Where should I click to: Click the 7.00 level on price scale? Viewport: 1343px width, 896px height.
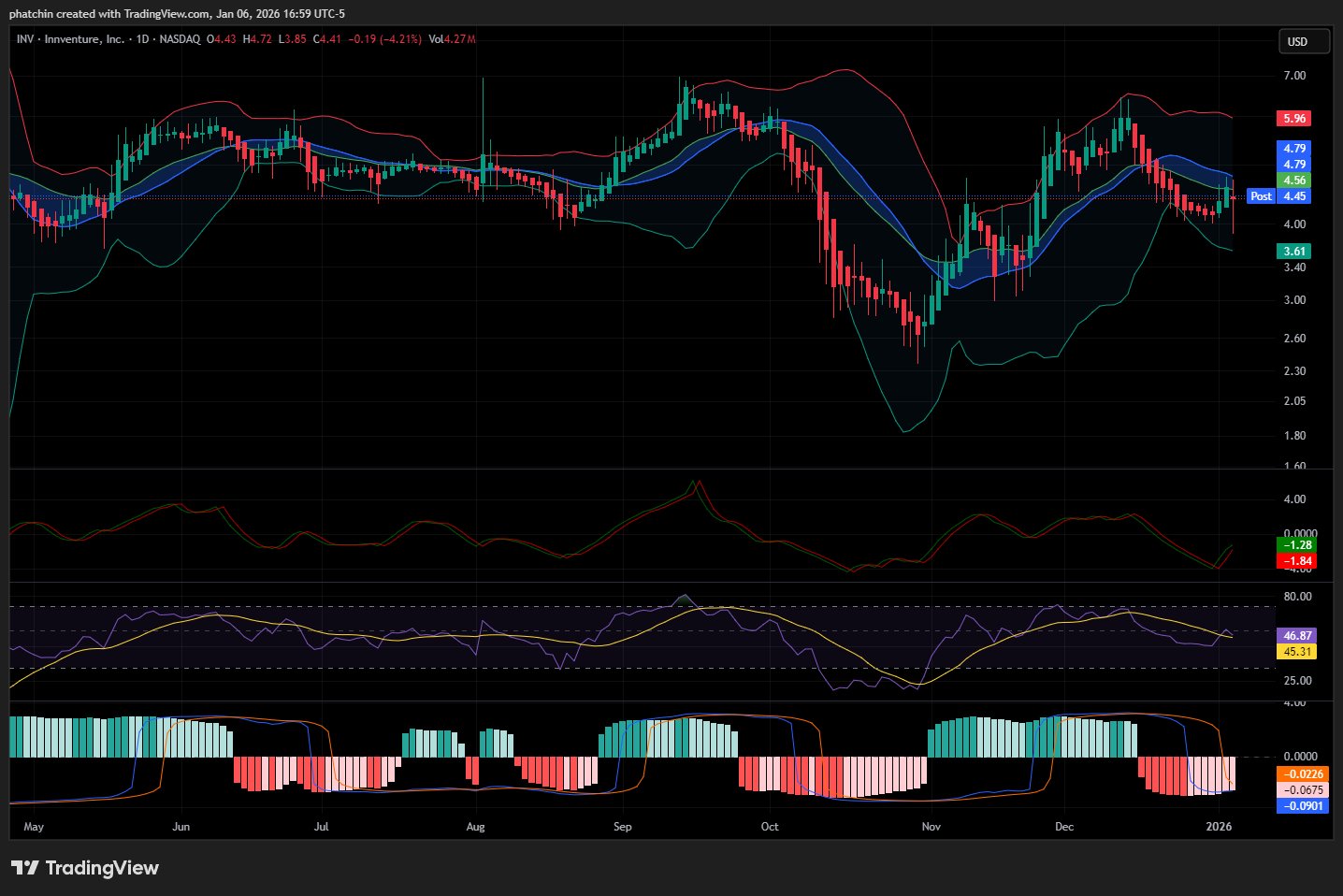[1294, 76]
